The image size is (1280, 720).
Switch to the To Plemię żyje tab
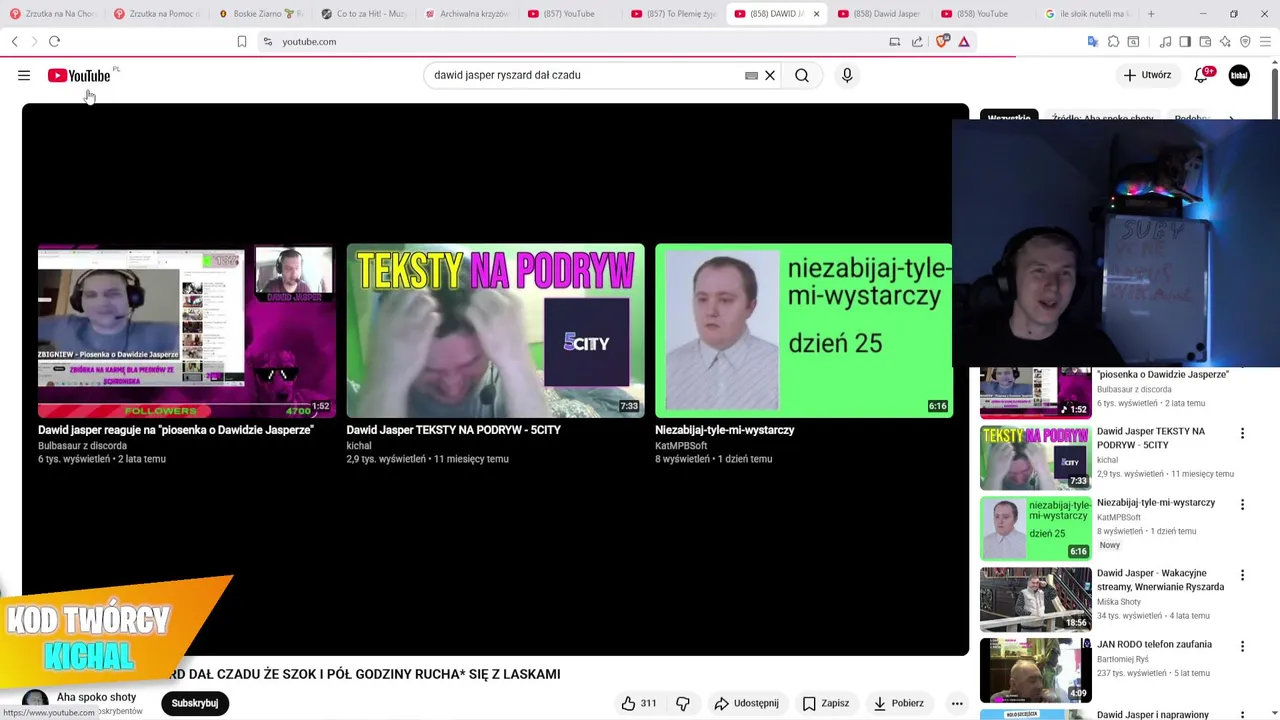(x=674, y=14)
